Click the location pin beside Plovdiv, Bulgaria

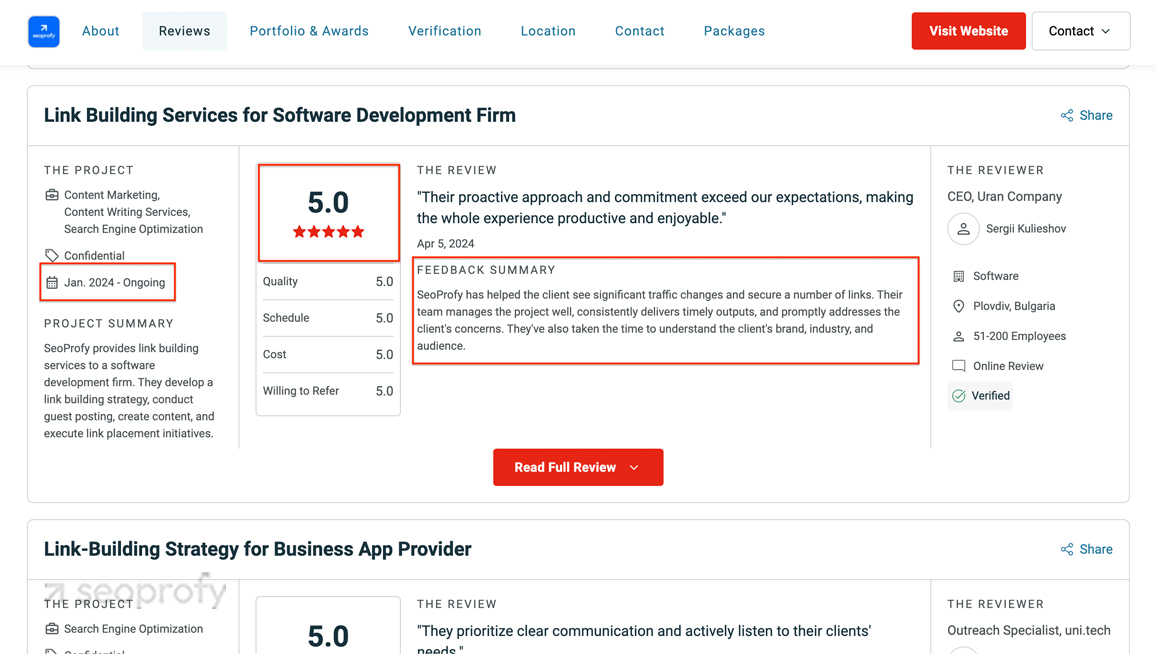click(x=958, y=306)
